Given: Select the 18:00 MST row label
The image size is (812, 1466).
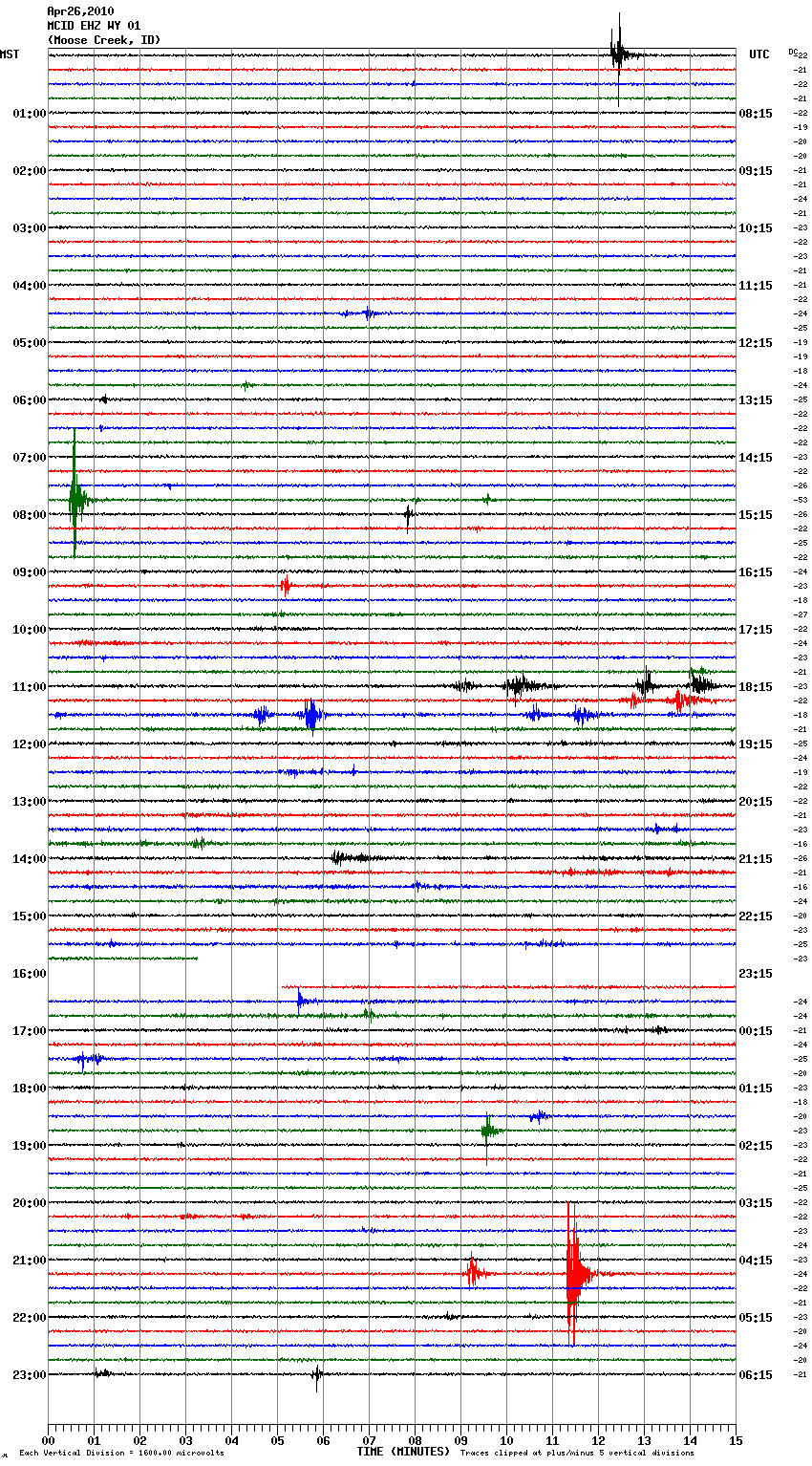Looking at the screenshot, I should (x=29, y=1089).
